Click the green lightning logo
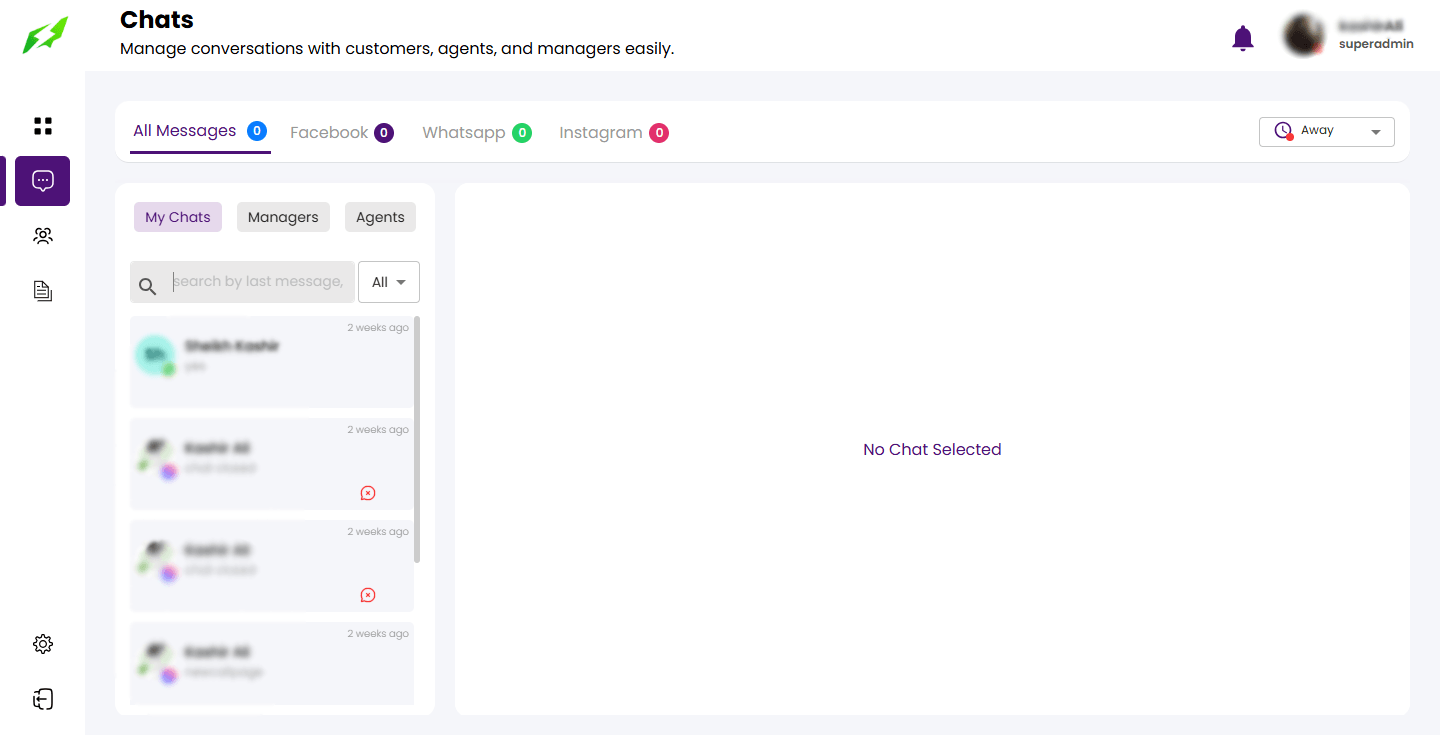This screenshot has width=1440, height=735. (x=46, y=36)
